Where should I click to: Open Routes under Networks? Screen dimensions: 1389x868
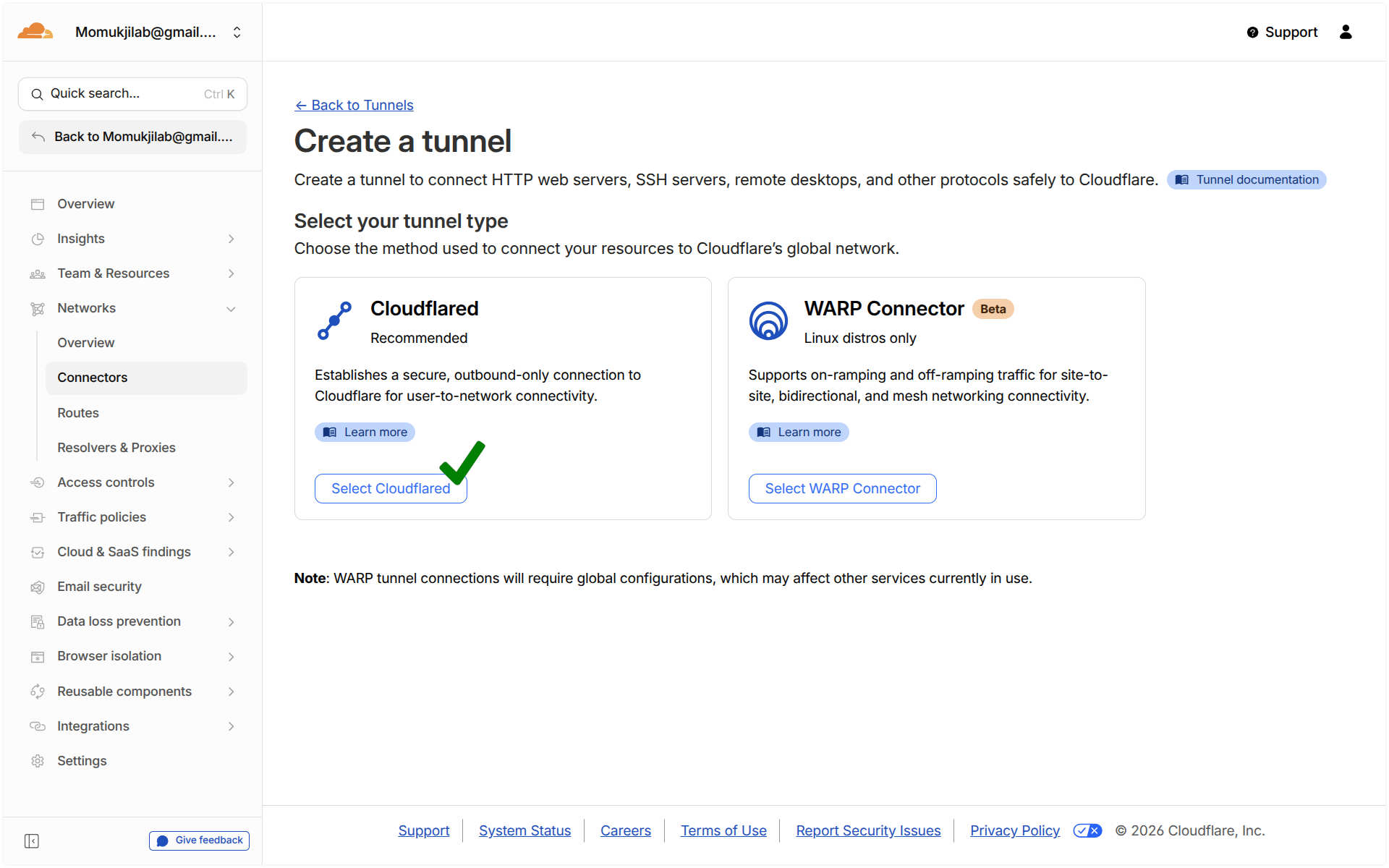pyautogui.click(x=78, y=413)
